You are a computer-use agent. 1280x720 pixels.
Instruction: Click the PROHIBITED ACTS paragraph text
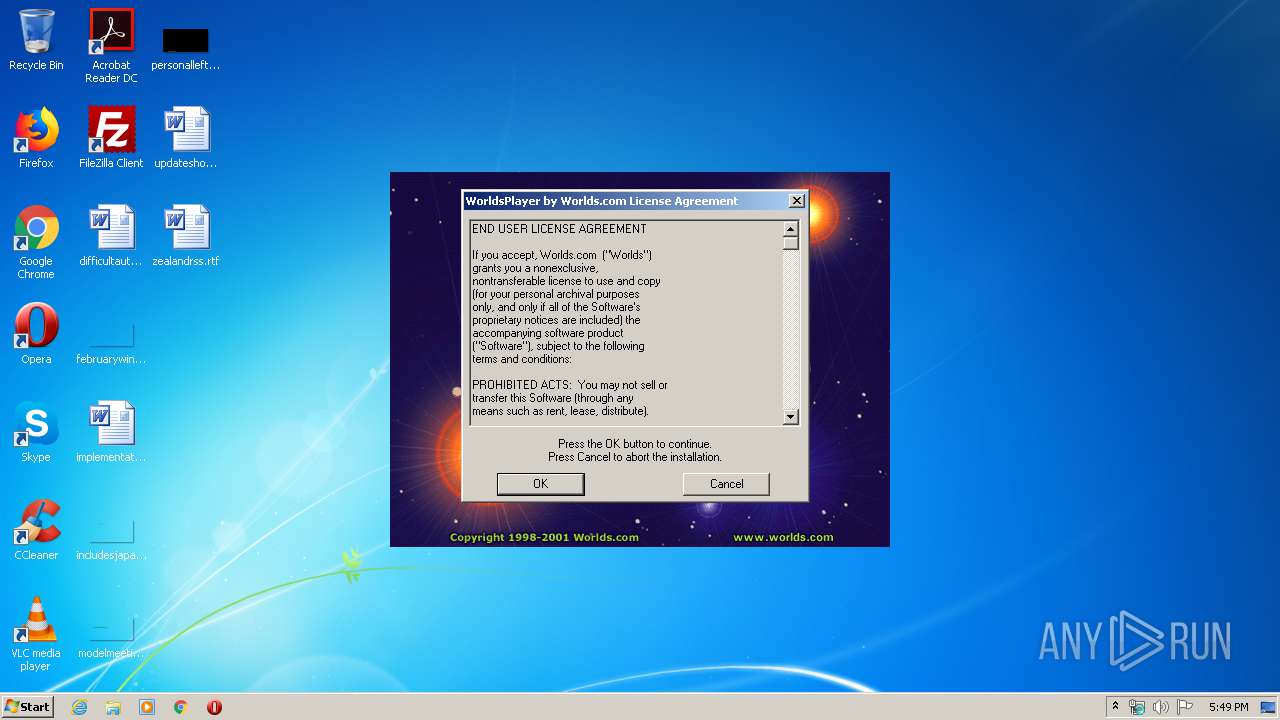pos(570,398)
